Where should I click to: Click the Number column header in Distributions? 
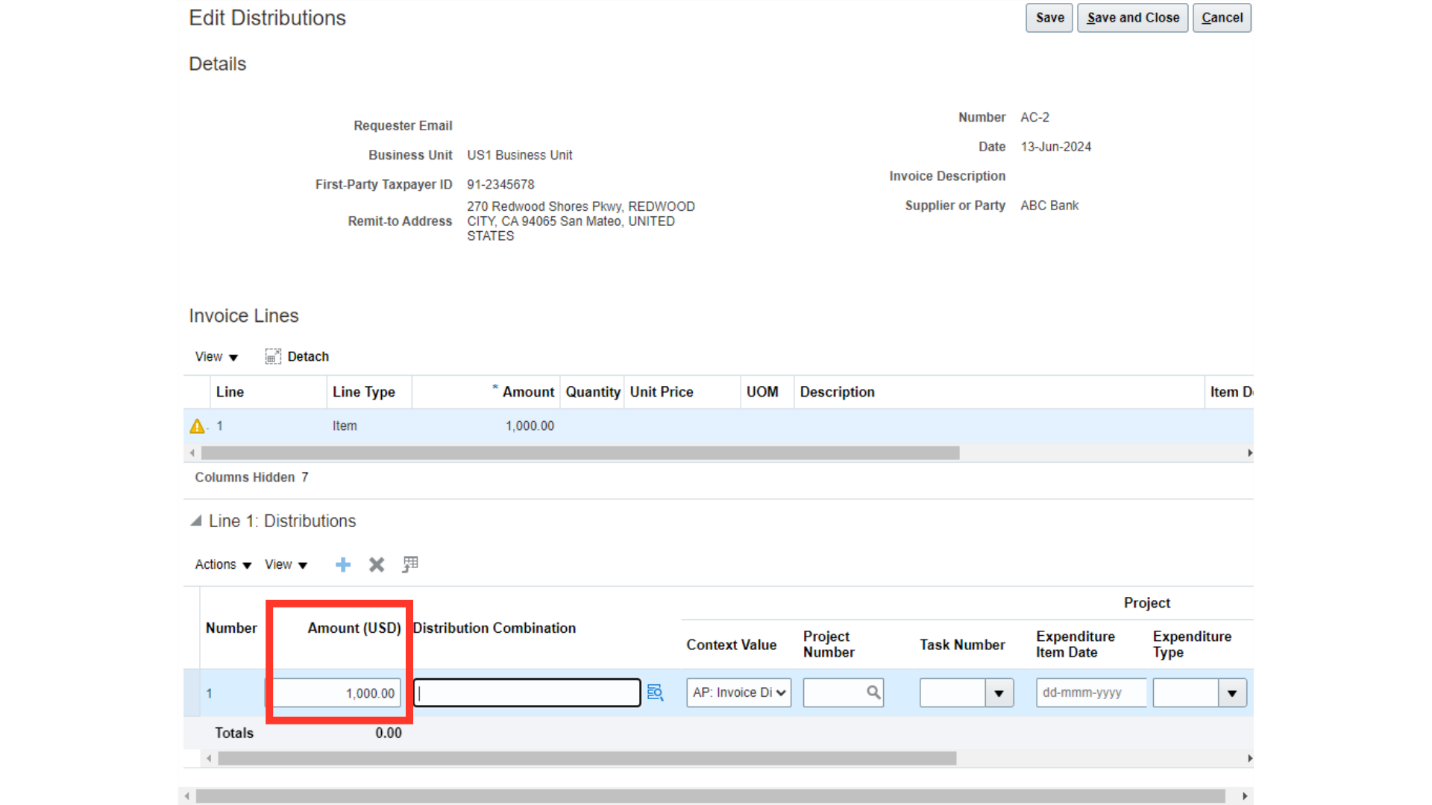(x=231, y=628)
